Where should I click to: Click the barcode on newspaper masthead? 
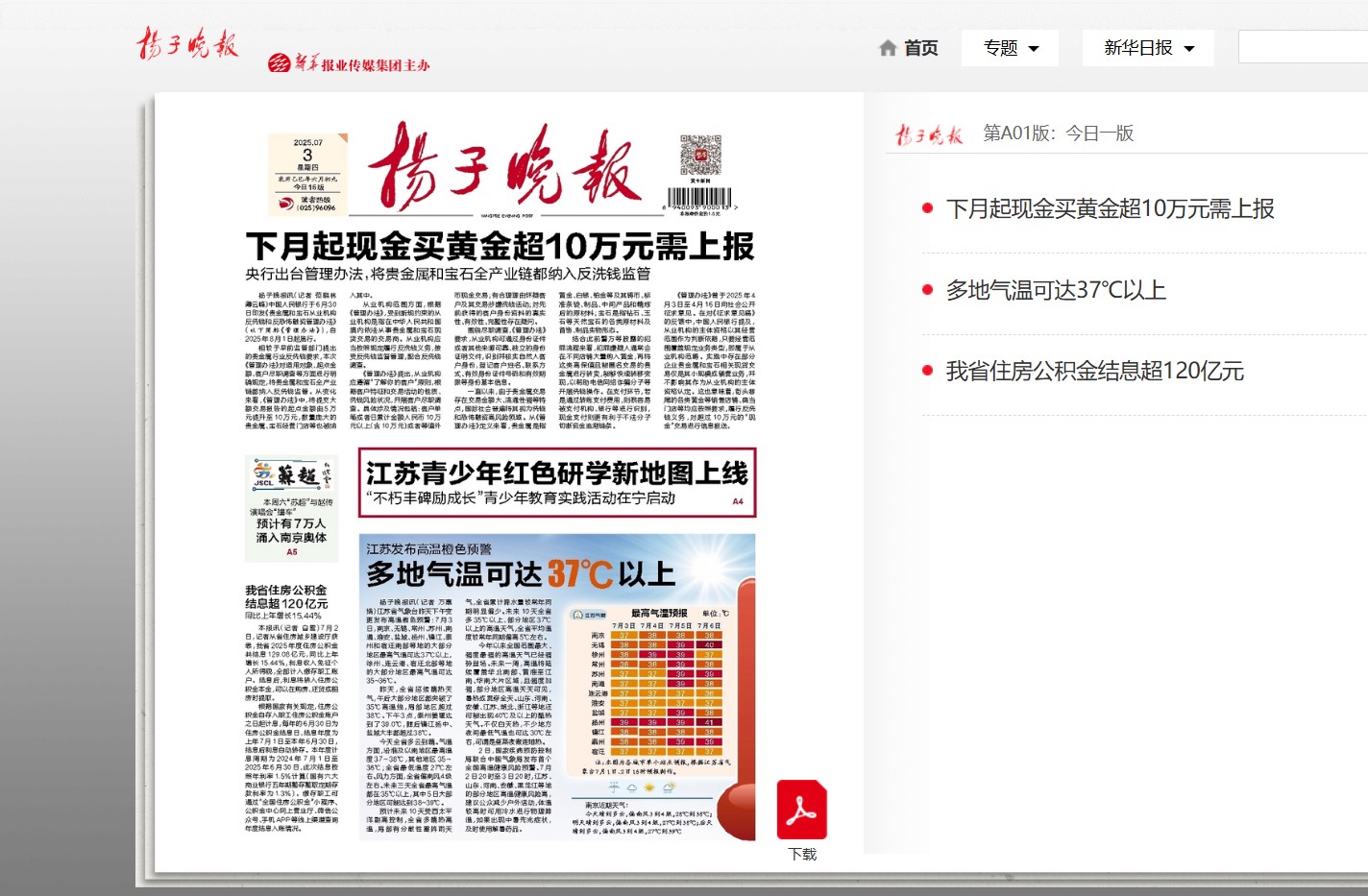click(x=699, y=199)
